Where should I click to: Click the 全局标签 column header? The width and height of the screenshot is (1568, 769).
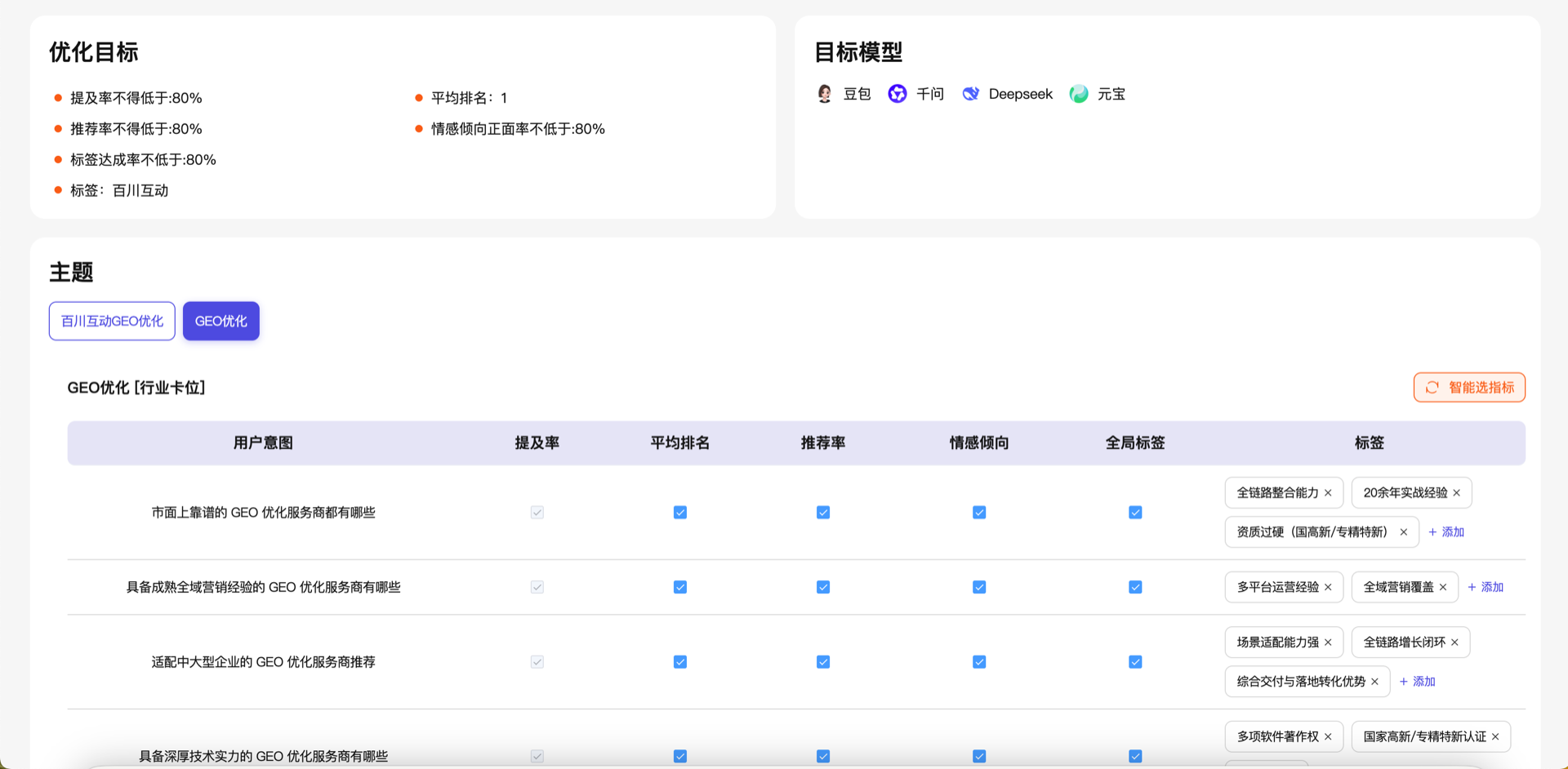pos(1135,443)
